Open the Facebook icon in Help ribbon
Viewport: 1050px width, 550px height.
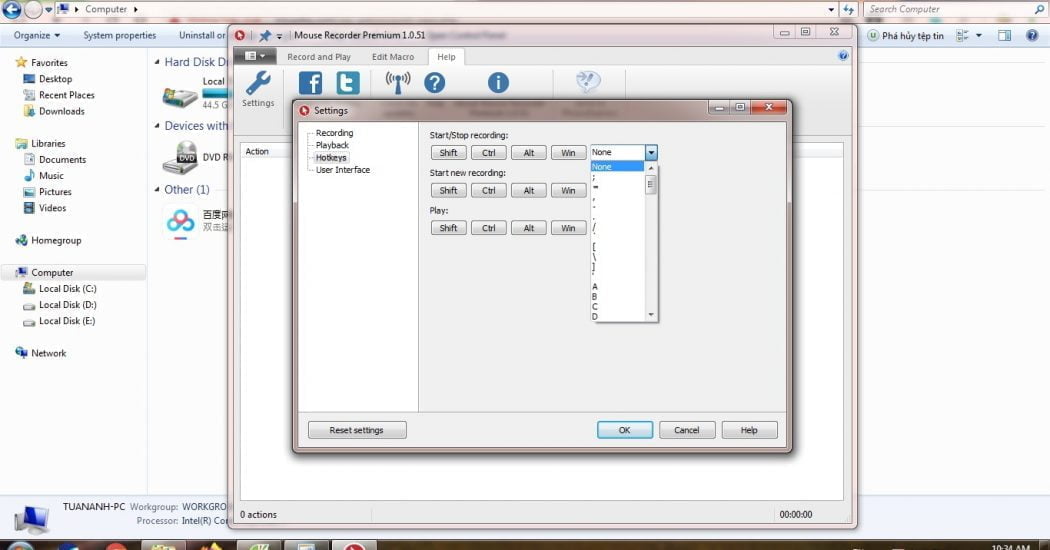pyautogui.click(x=310, y=83)
